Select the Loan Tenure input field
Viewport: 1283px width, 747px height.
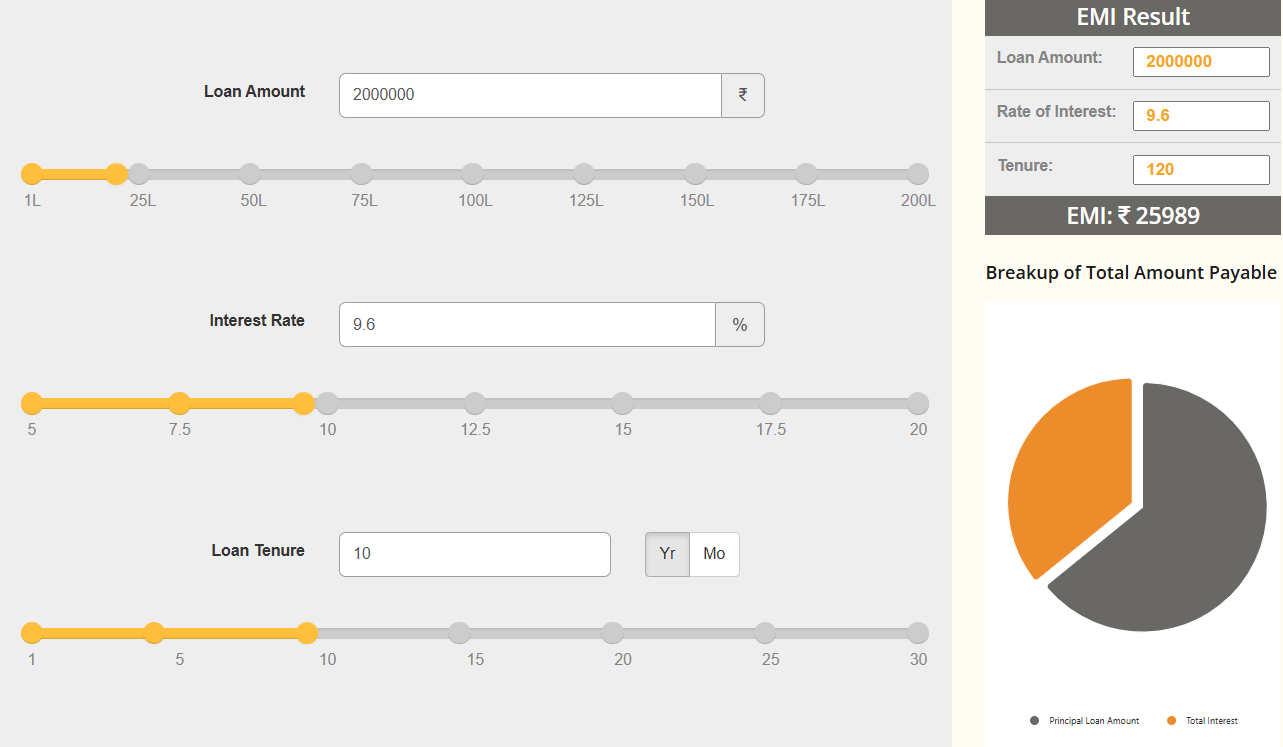(474, 554)
